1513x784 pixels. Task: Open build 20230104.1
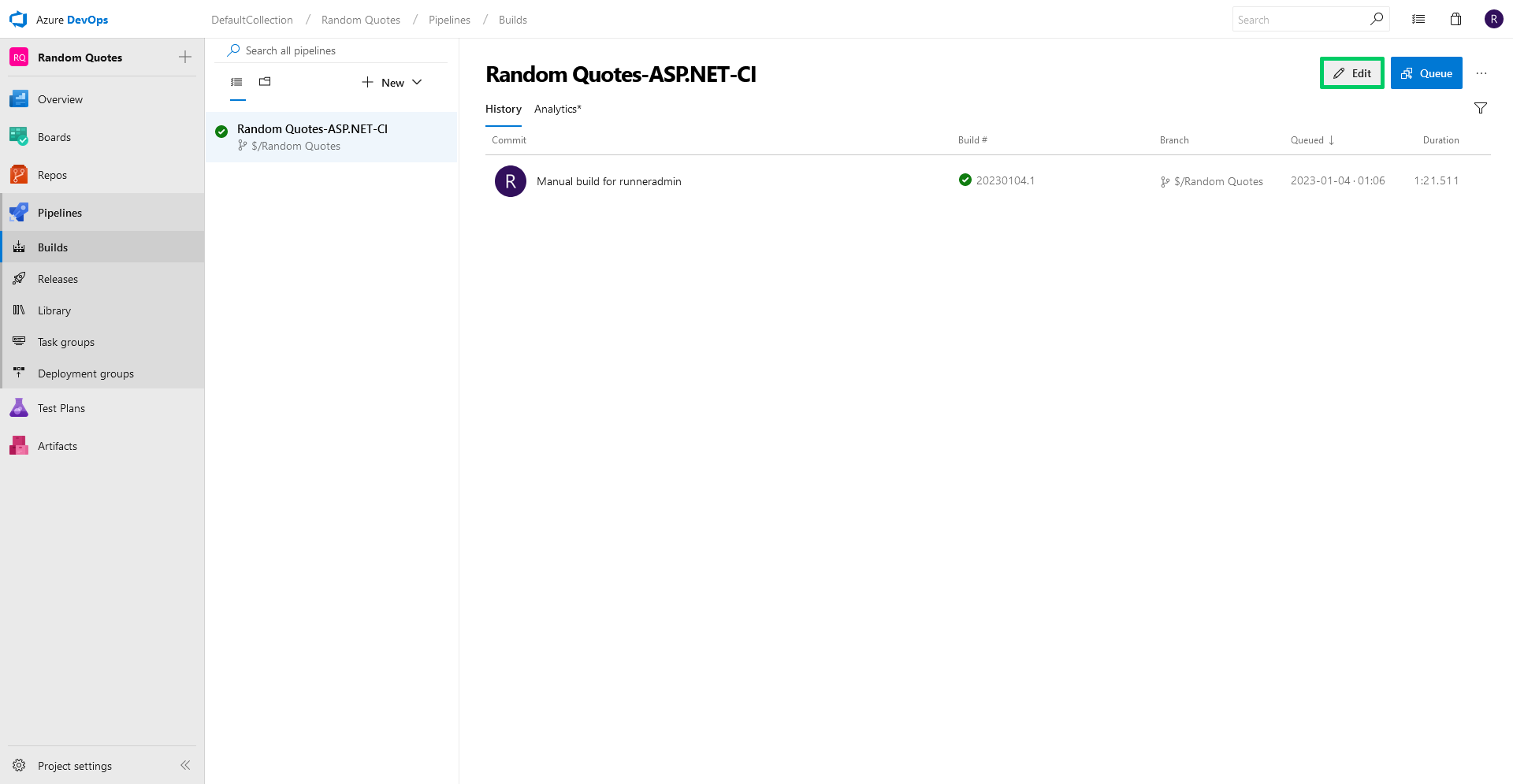[1006, 180]
